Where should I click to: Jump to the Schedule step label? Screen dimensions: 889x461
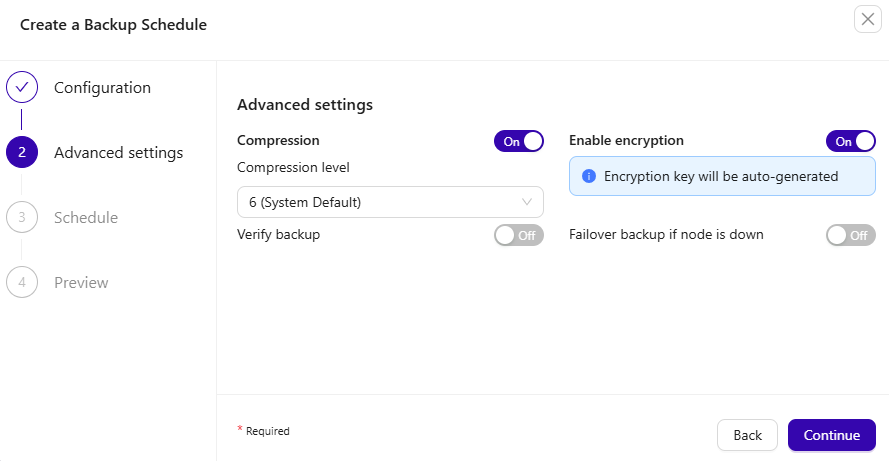pyautogui.click(x=86, y=217)
